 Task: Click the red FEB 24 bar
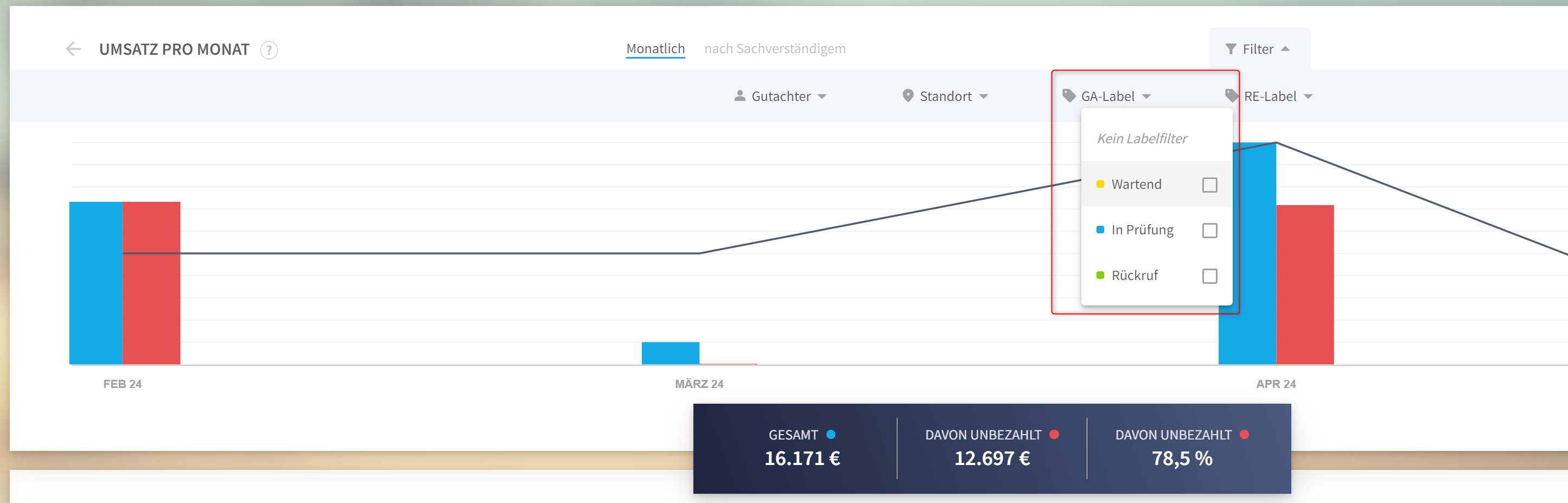(x=151, y=283)
